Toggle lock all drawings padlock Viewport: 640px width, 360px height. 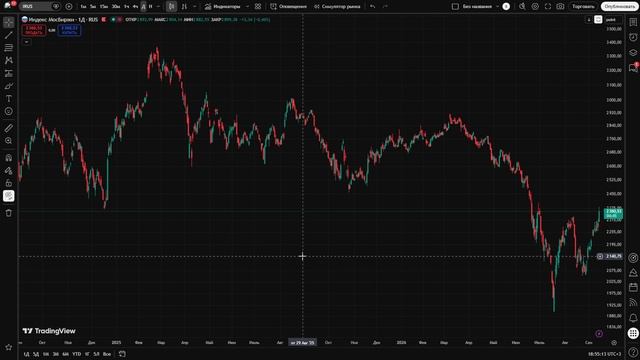pyautogui.click(x=9, y=183)
